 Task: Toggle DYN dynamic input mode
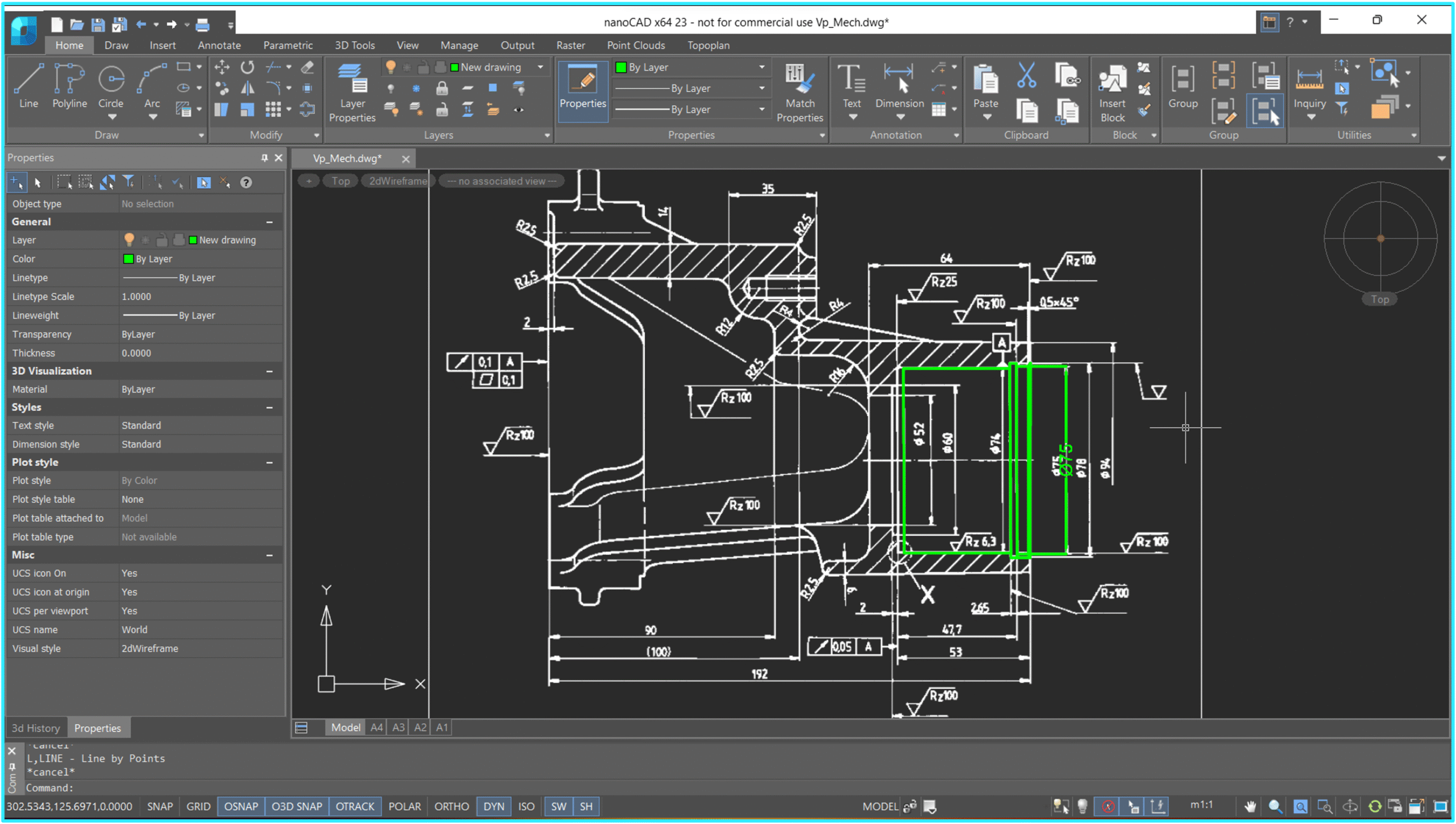click(x=493, y=806)
